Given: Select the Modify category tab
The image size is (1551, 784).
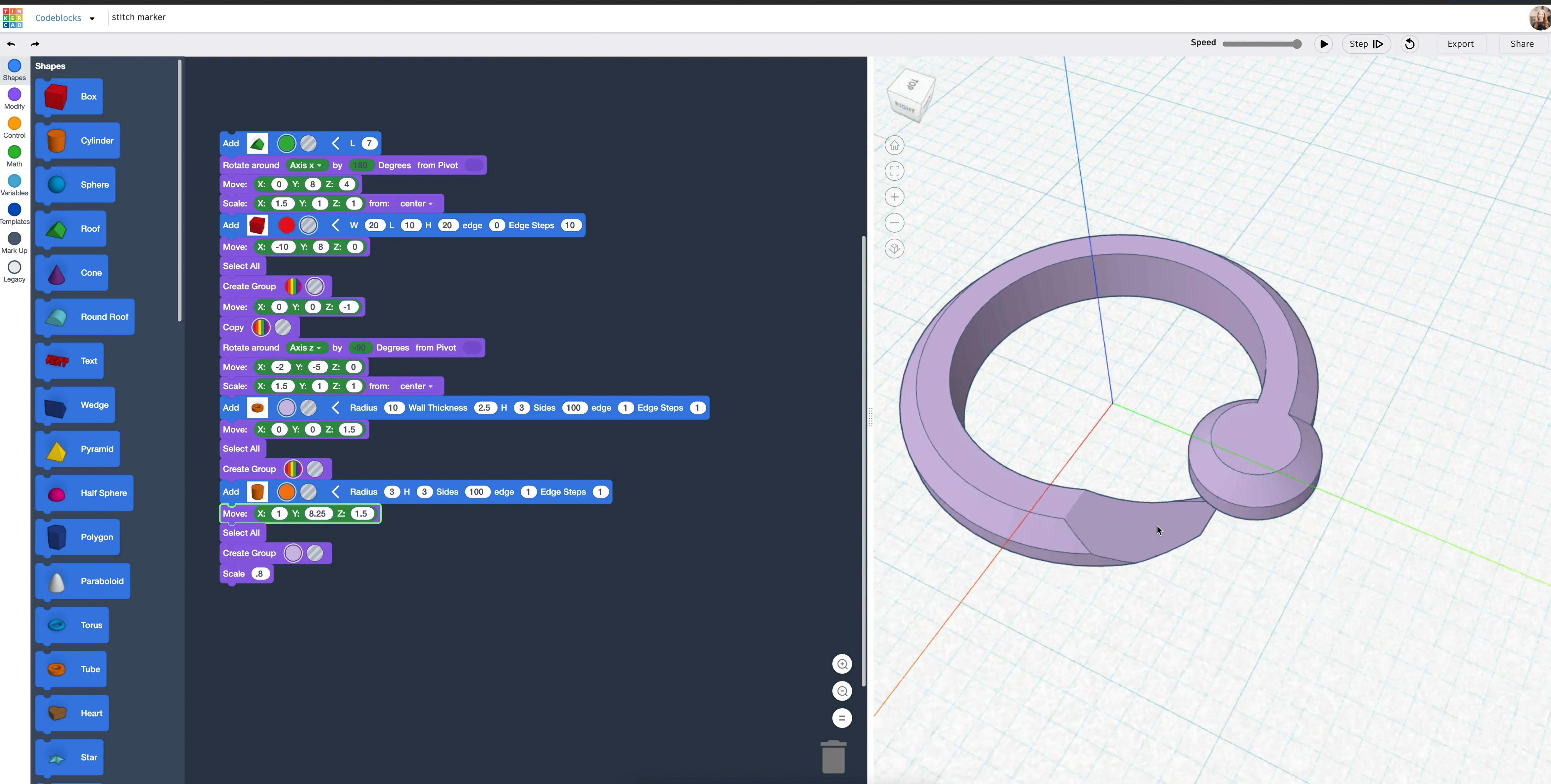Looking at the screenshot, I should coord(15,99).
